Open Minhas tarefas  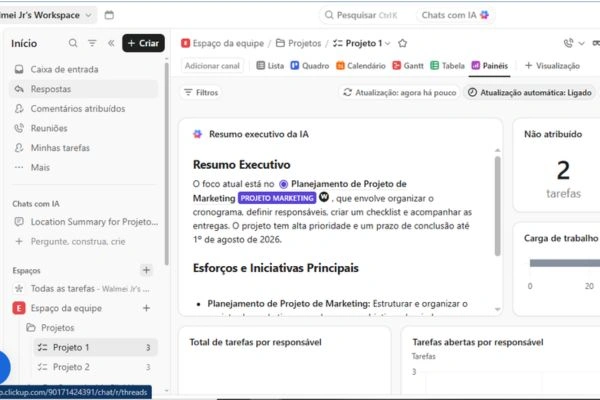click(83, 148)
